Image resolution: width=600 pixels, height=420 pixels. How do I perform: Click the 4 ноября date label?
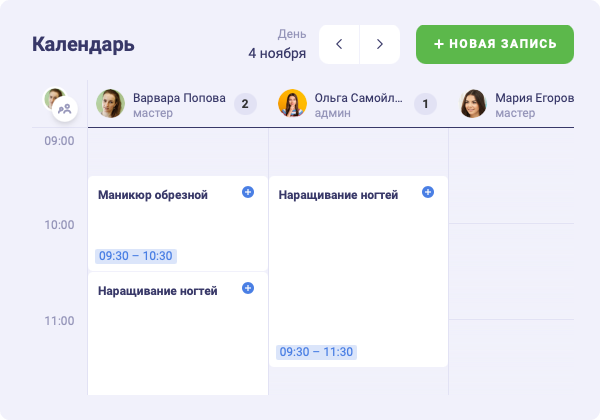[x=277, y=53]
